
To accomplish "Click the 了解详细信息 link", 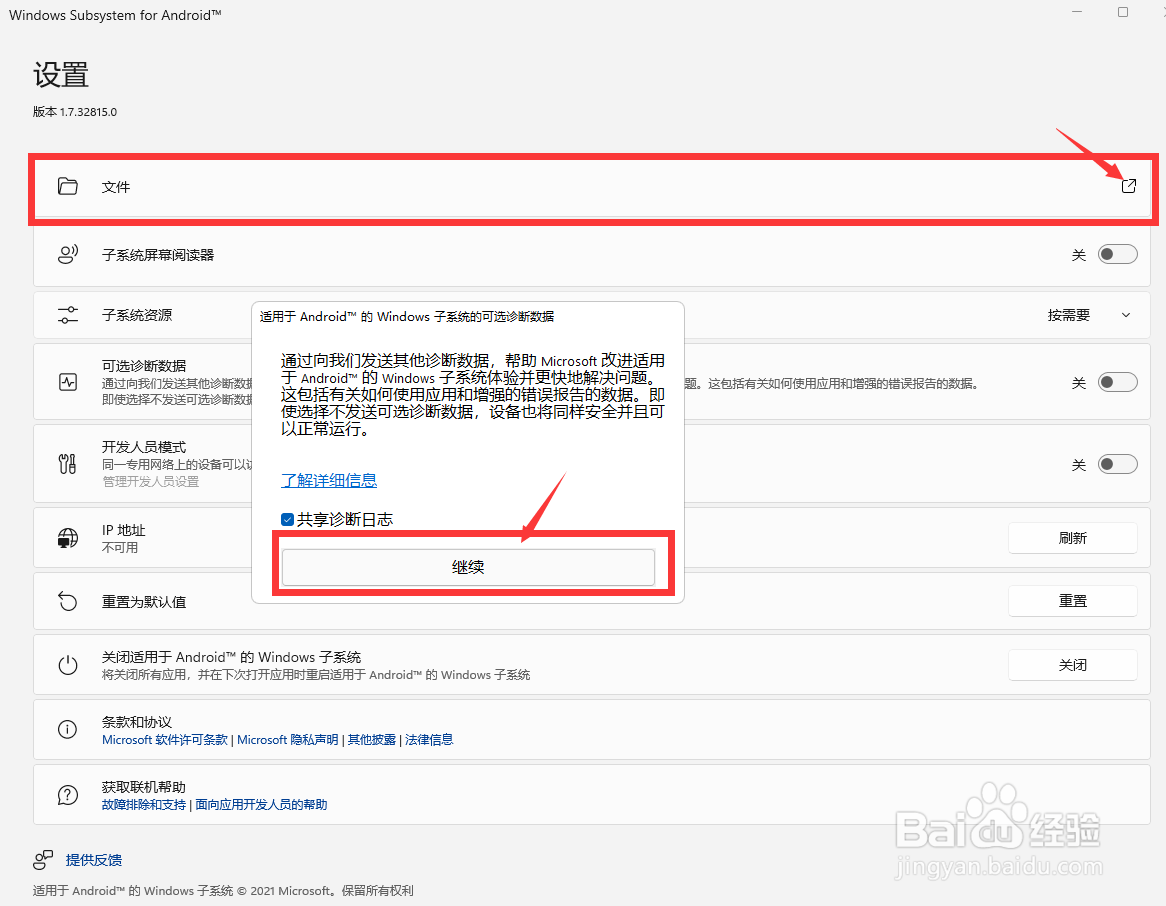I will tap(329, 481).
